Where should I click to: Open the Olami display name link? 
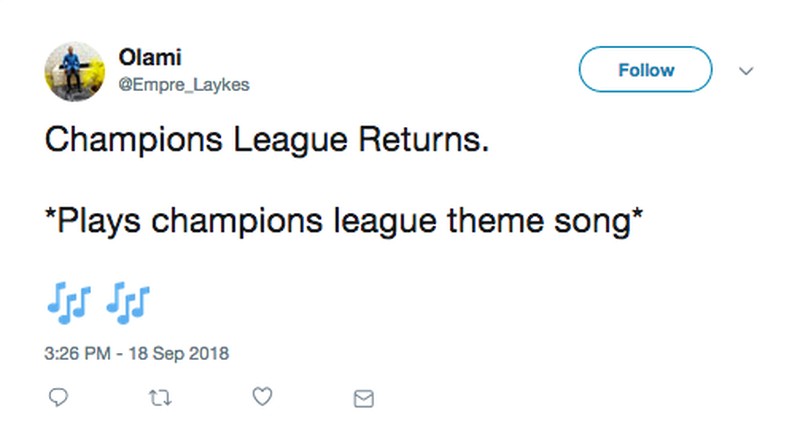click(x=151, y=59)
